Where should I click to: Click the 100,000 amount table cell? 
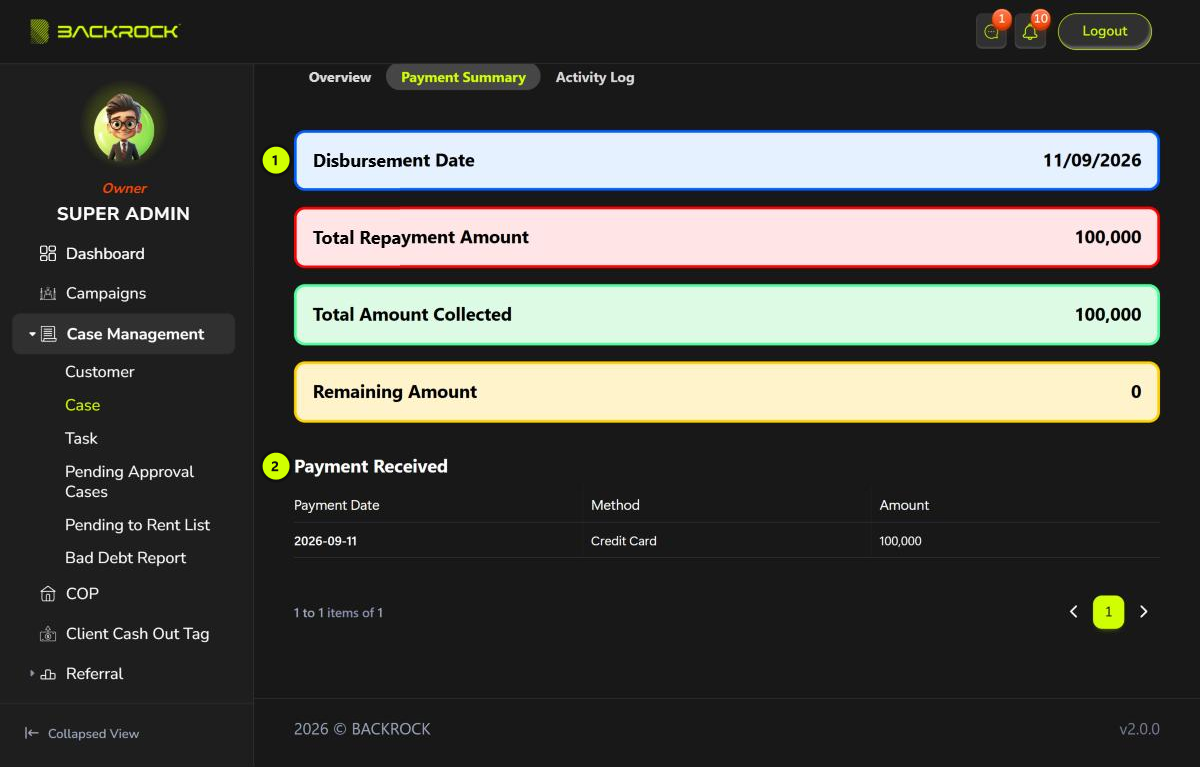pos(901,541)
